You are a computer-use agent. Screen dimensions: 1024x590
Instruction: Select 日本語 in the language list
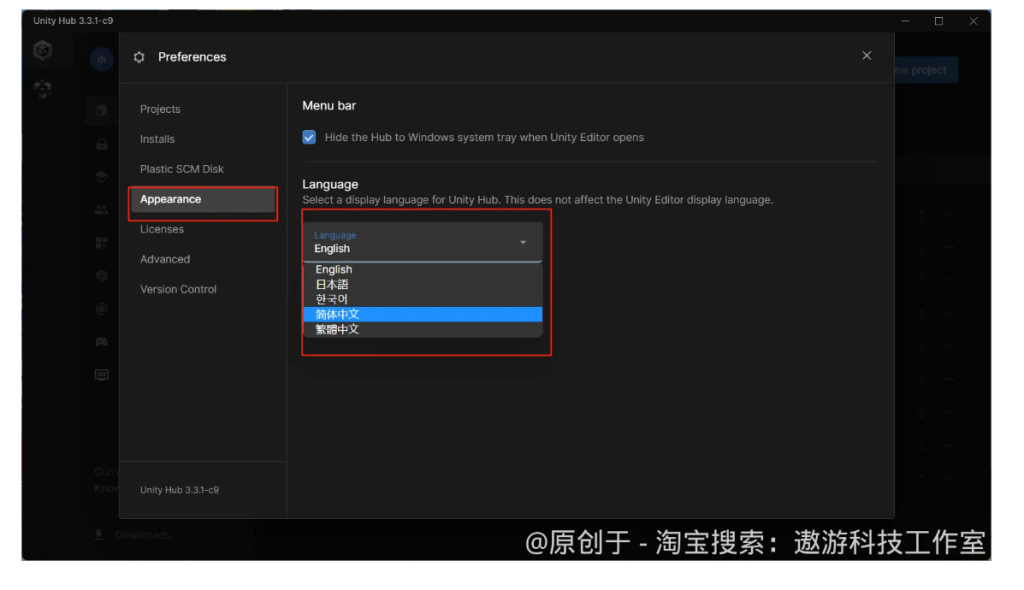click(422, 284)
